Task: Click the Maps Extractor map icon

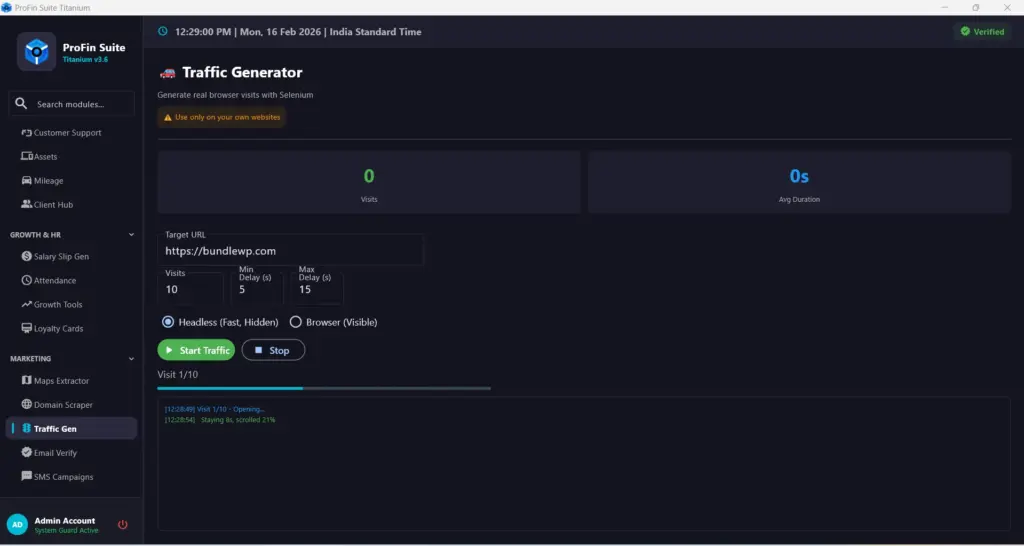Action: tap(27, 380)
